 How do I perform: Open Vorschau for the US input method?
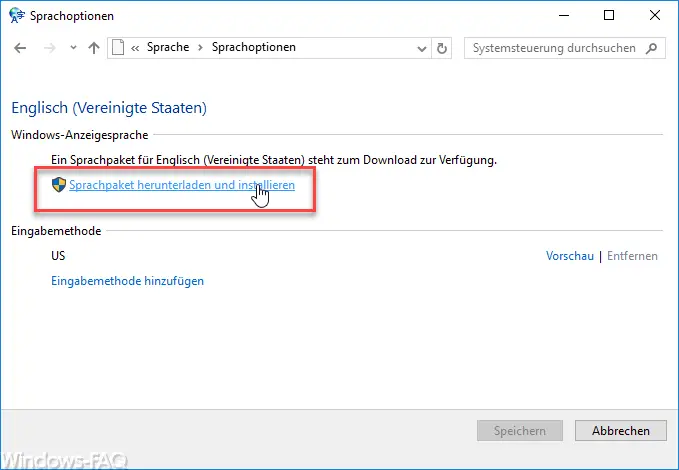(x=569, y=256)
